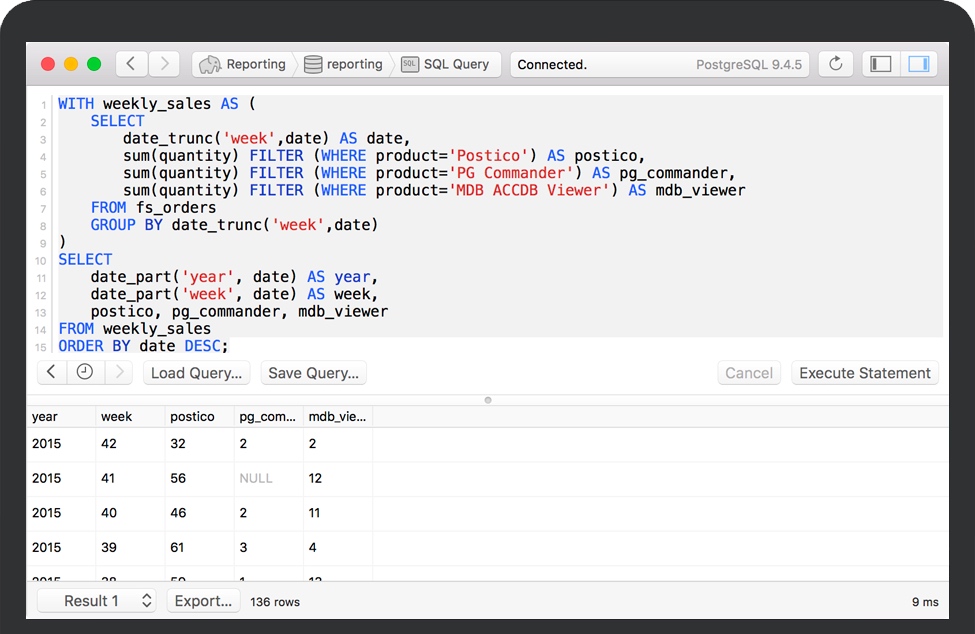
Task: Select the NULL cell in week 41
Action: (x=256, y=479)
